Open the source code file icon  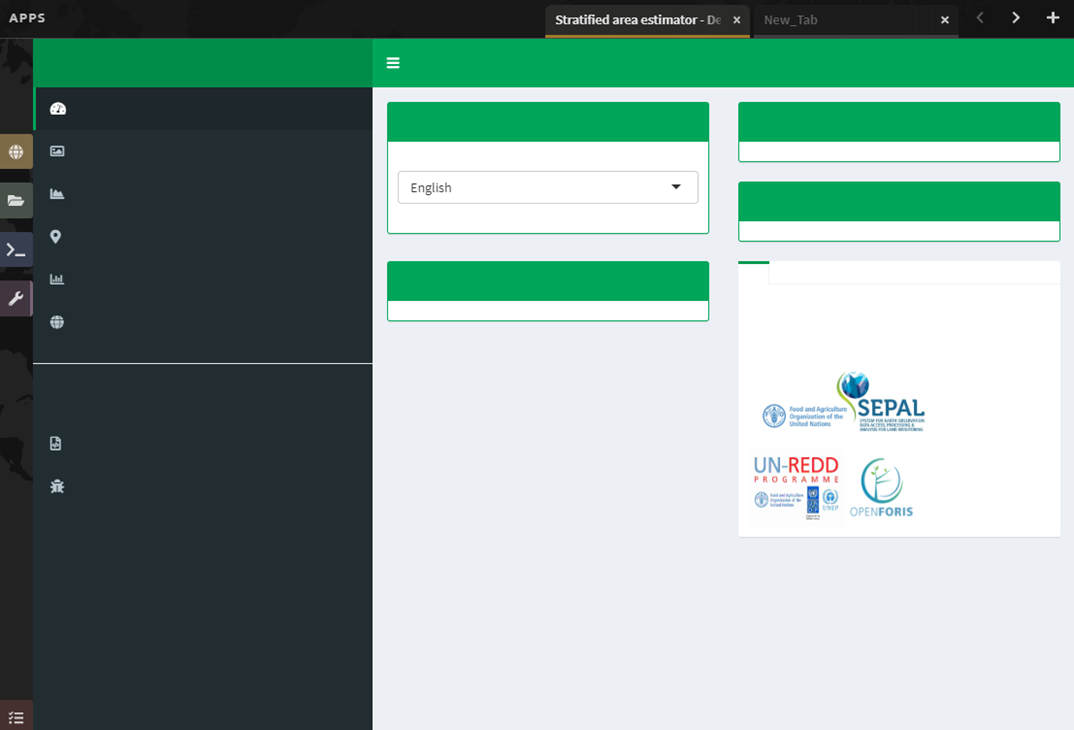coord(56,443)
